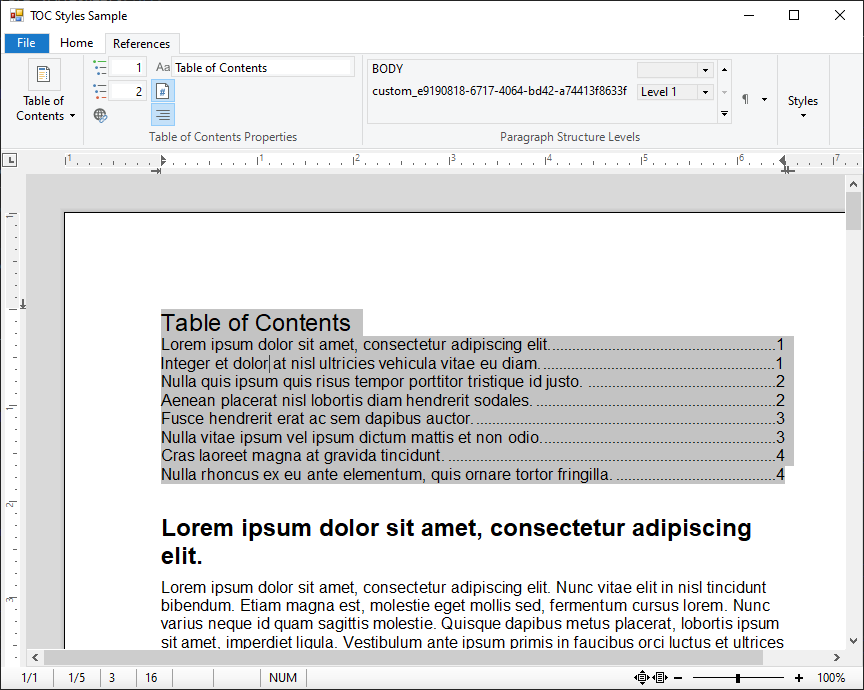Set focus in the minimum level field showing 1
864x690 pixels.
[x=127, y=68]
